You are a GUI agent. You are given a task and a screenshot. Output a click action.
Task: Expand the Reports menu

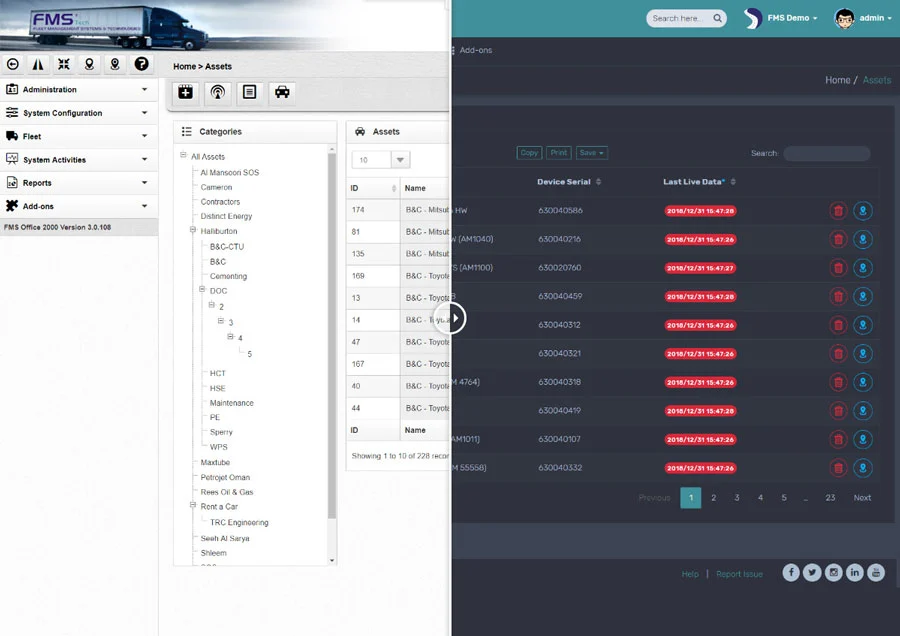78,183
